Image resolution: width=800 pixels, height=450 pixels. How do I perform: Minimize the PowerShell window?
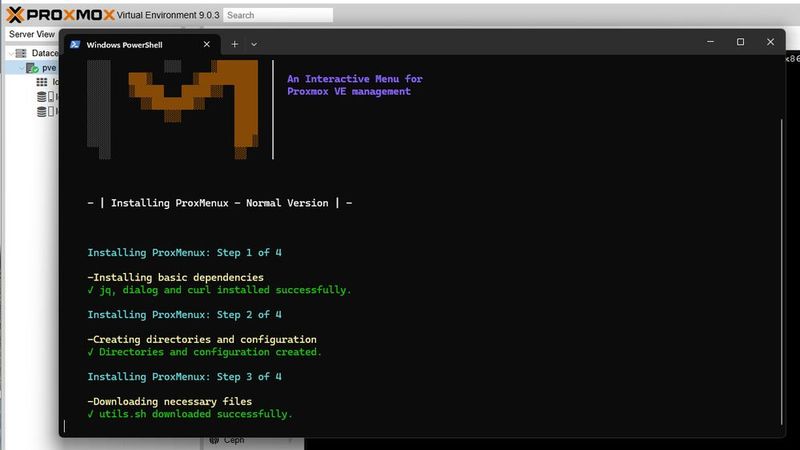tap(710, 42)
